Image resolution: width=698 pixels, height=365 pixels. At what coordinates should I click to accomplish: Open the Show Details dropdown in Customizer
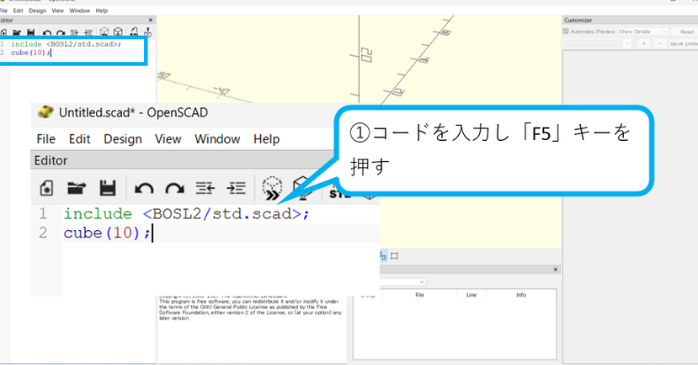tap(643, 32)
